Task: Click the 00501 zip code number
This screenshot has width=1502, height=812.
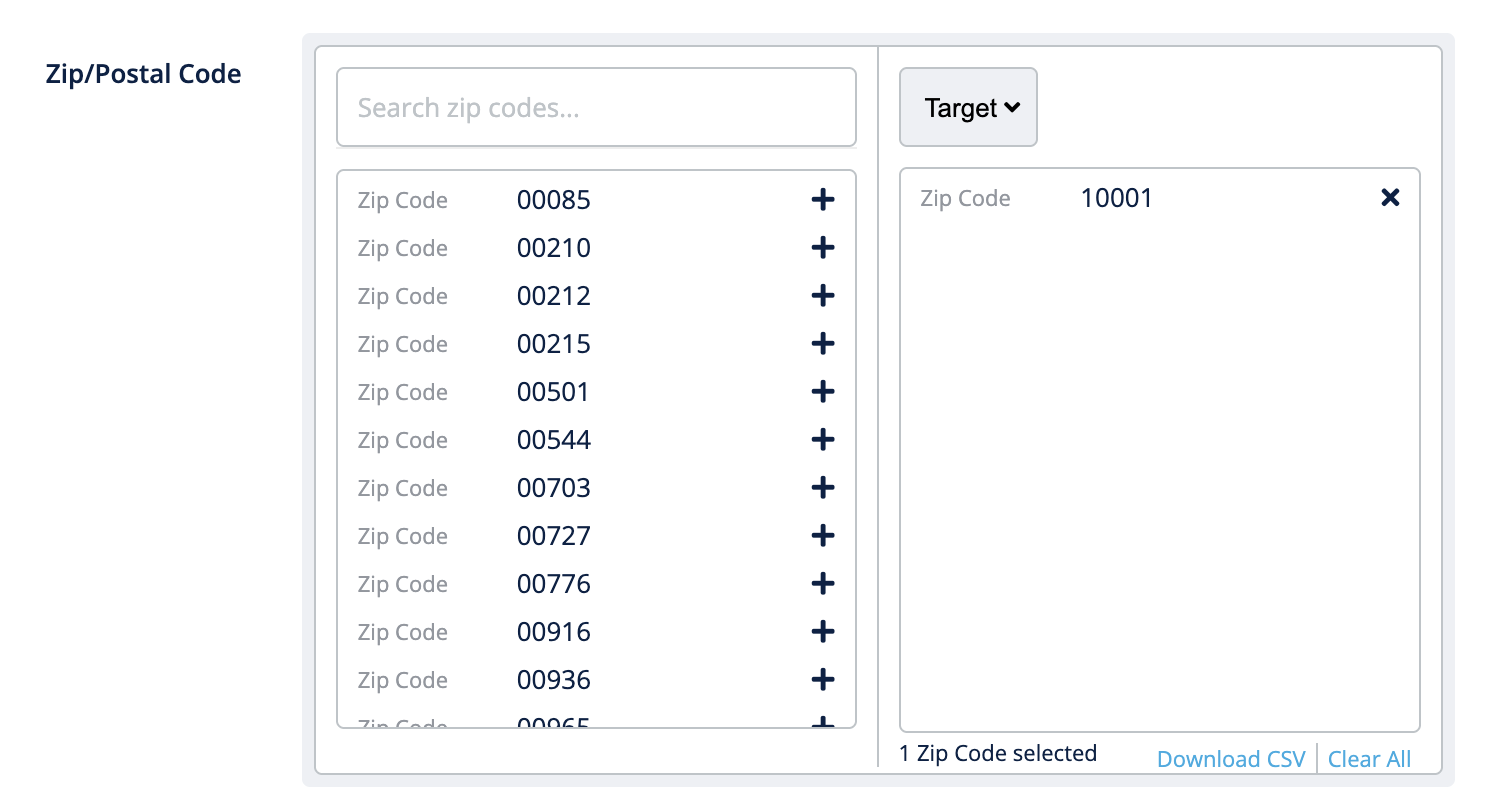Action: [553, 392]
